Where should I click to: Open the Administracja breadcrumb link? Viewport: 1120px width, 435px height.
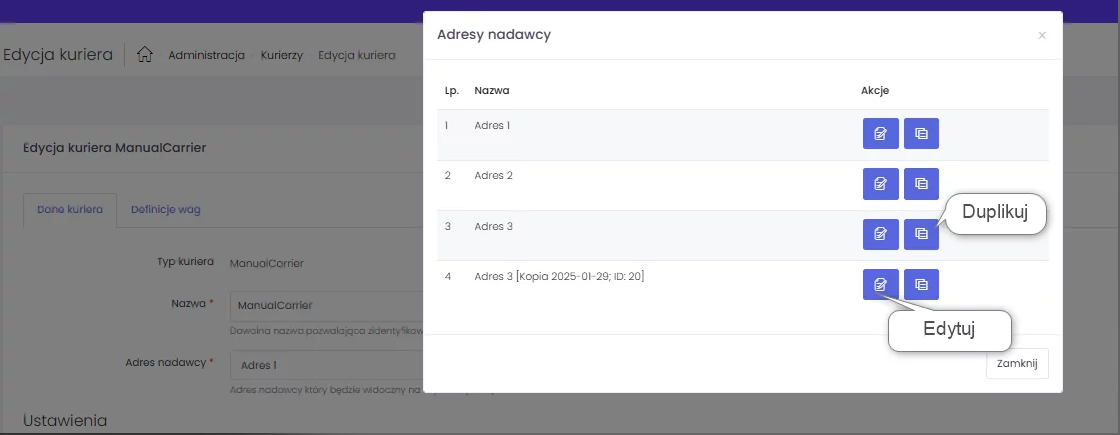206,55
